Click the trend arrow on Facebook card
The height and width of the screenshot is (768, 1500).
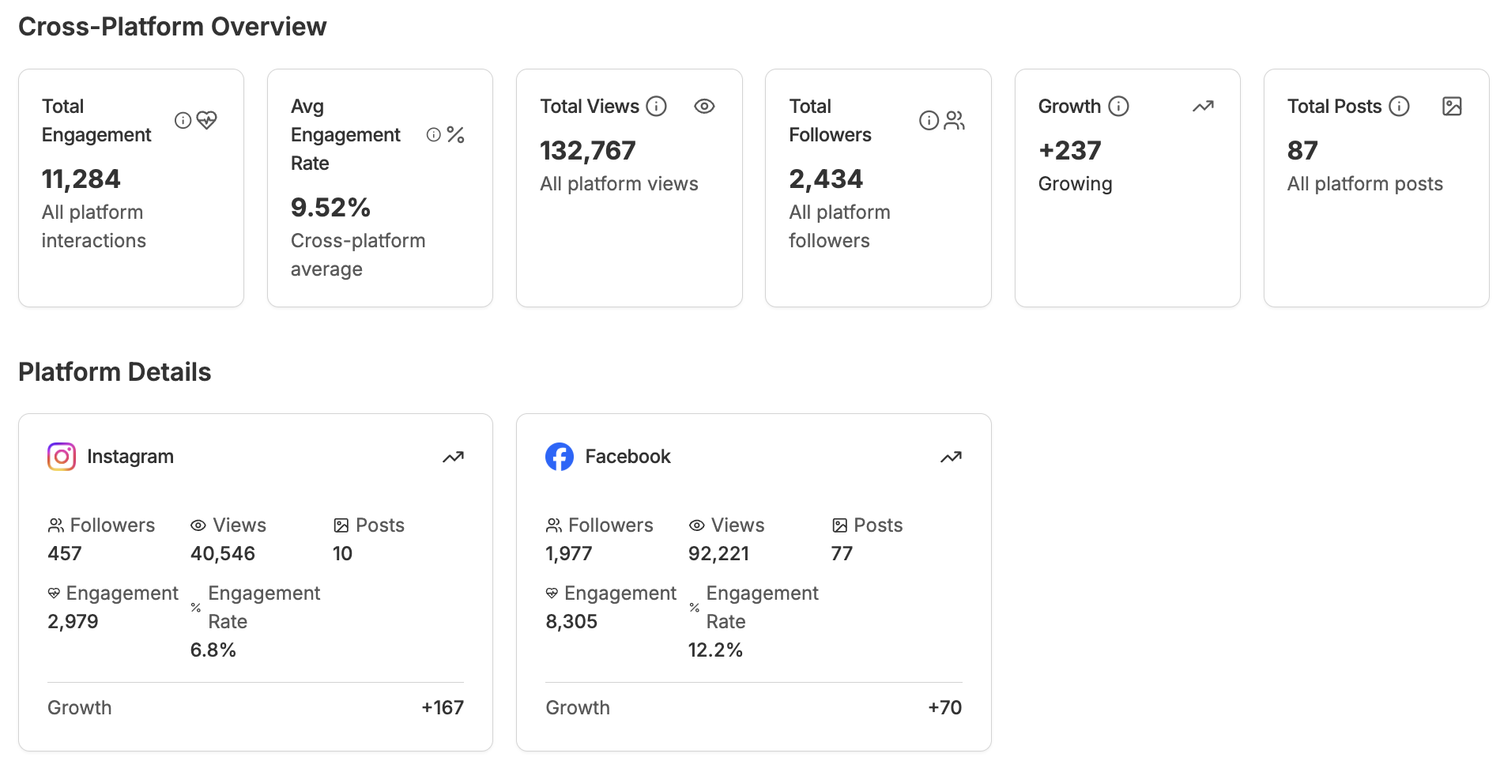click(x=951, y=457)
